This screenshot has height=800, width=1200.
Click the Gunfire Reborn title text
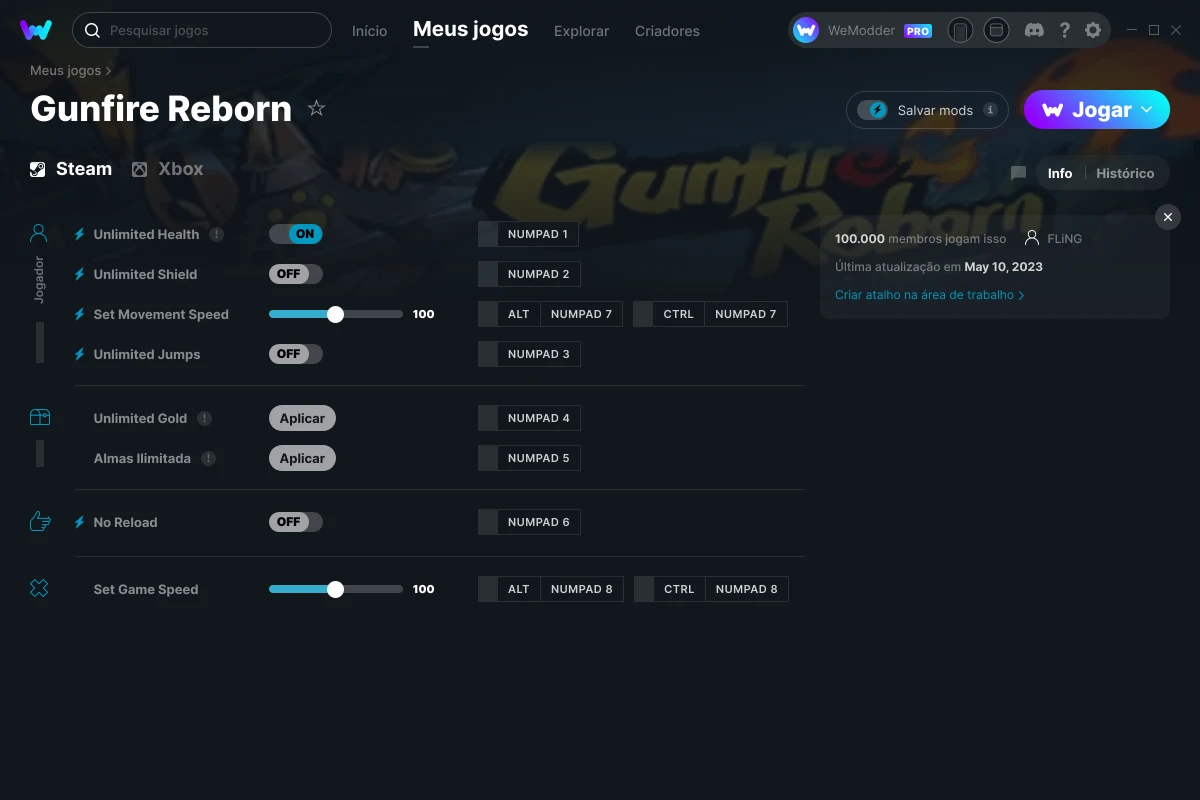(161, 108)
